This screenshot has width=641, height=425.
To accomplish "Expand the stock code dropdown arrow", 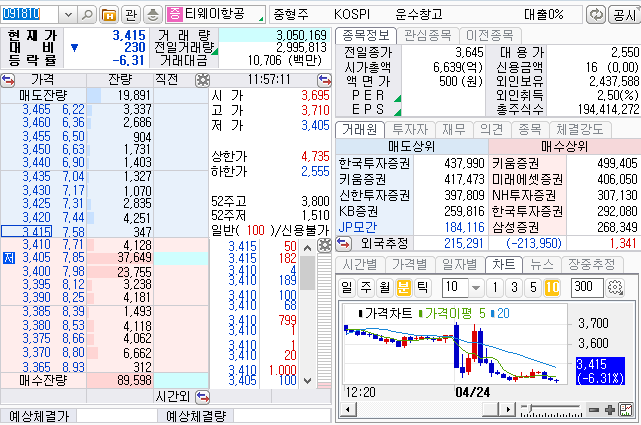I will (68, 15).
